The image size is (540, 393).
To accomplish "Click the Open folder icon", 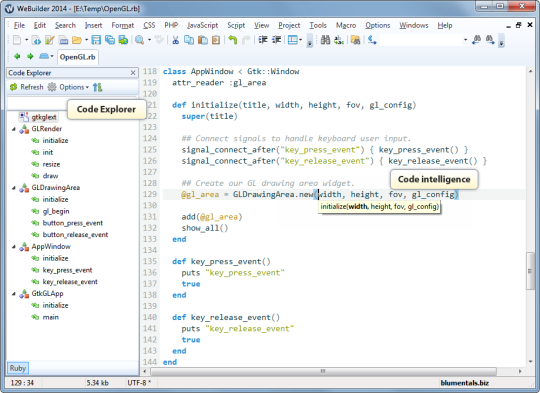I will click(x=77, y=40).
